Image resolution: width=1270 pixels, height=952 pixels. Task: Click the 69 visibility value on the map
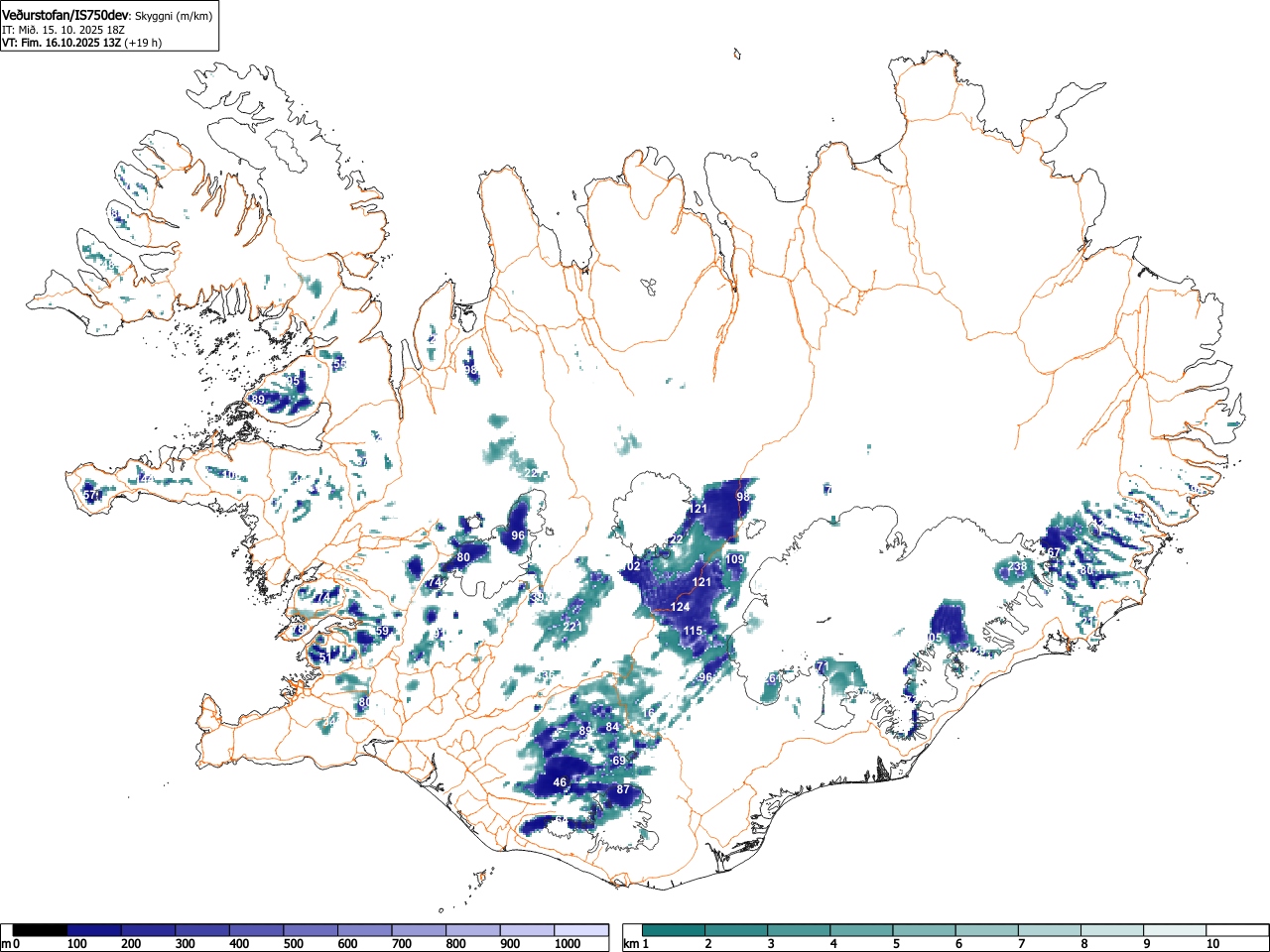tap(619, 761)
